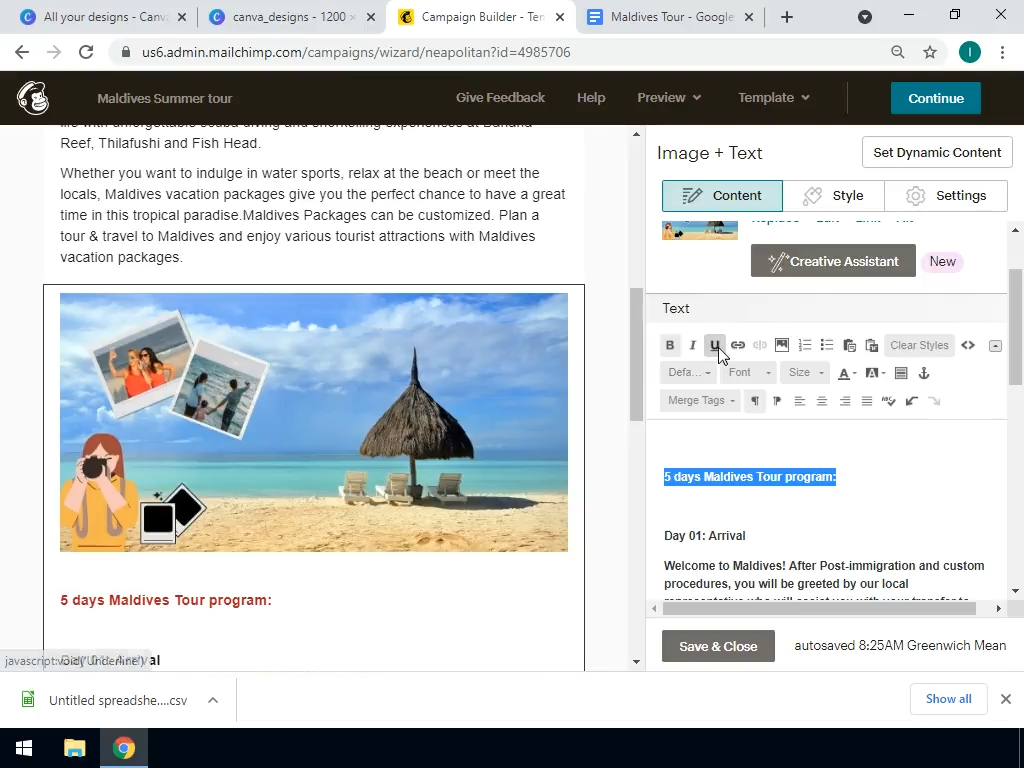Click Show all downloads
1024x768 pixels.
(948, 699)
